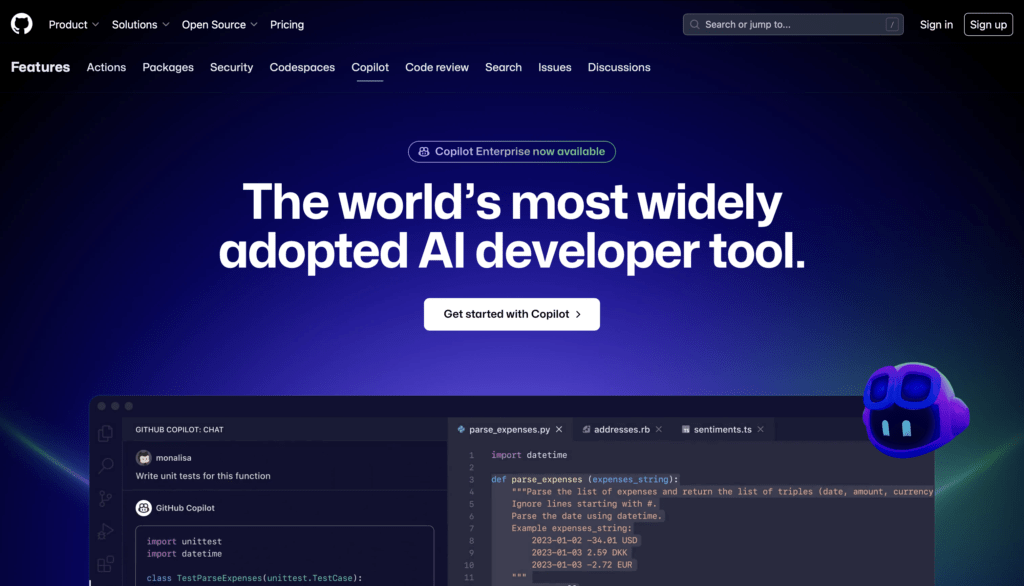Close the parse_expenses.py editor tab
This screenshot has width=1024, height=586.
560,429
